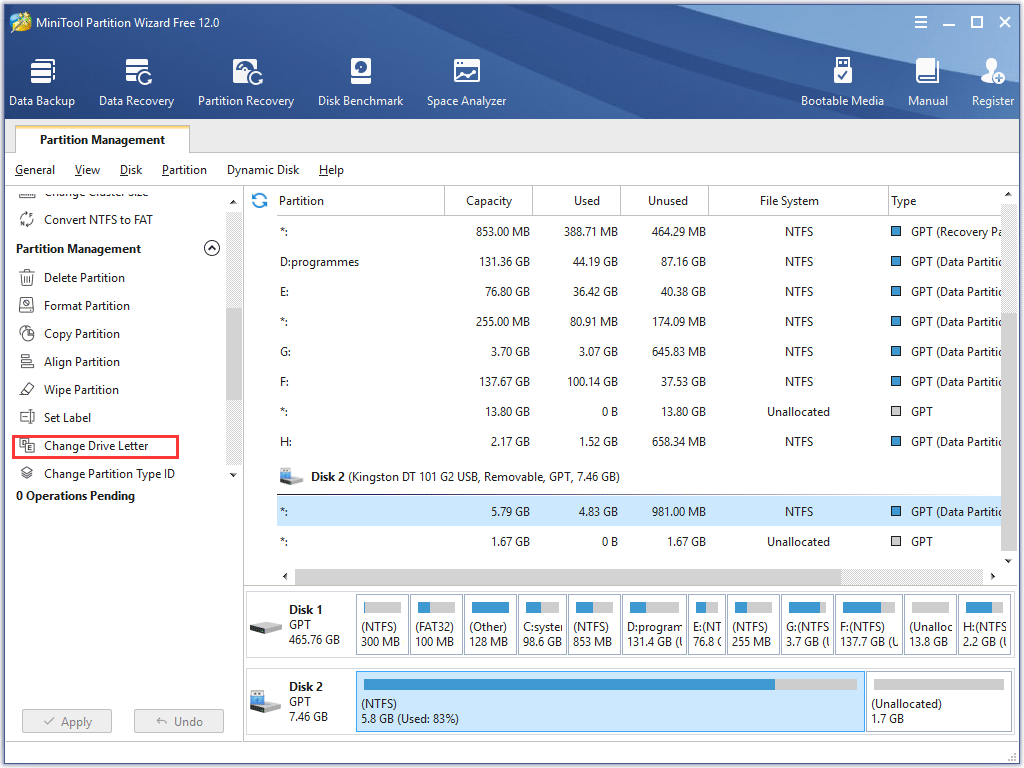Screen dimensions: 1024x768
Task: Select the H: partition row
Action: [x=639, y=442]
